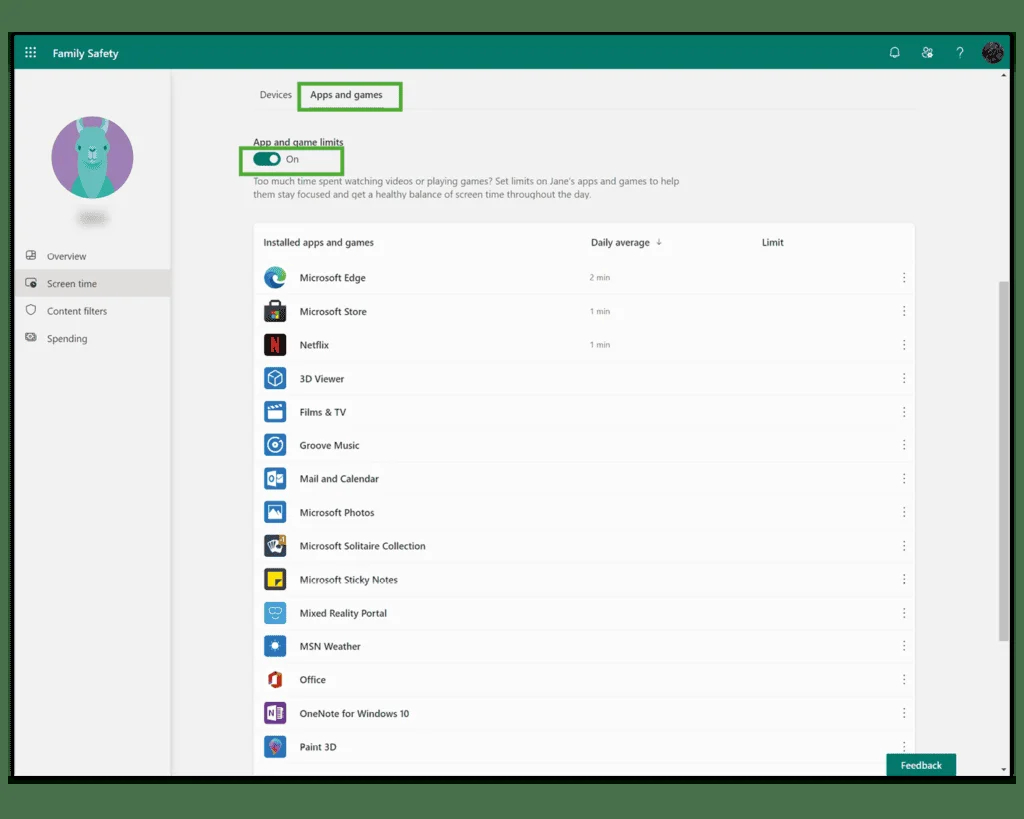Open more options for Office

tap(904, 679)
